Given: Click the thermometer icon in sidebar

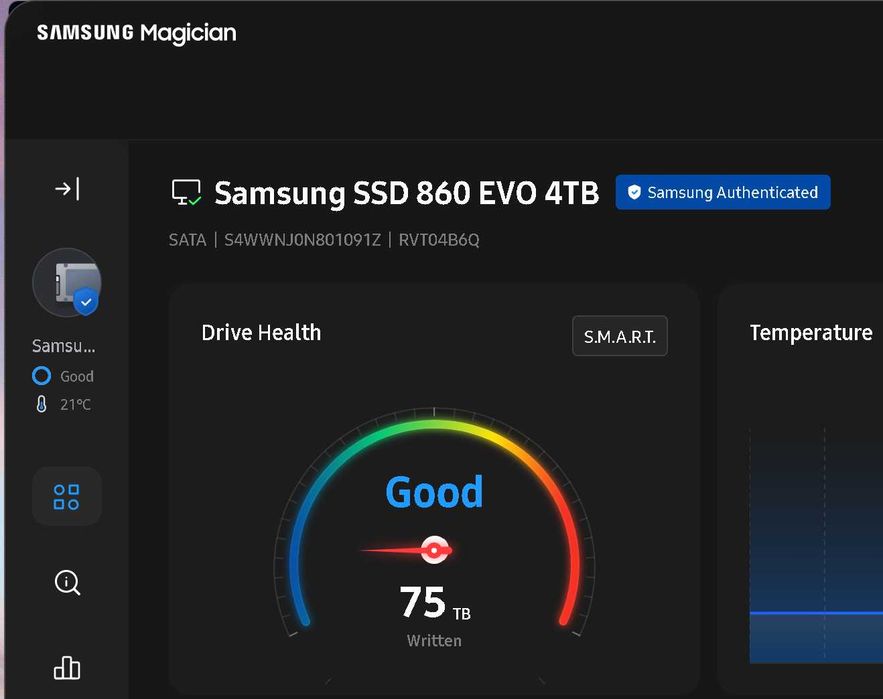Looking at the screenshot, I should (41, 404).
